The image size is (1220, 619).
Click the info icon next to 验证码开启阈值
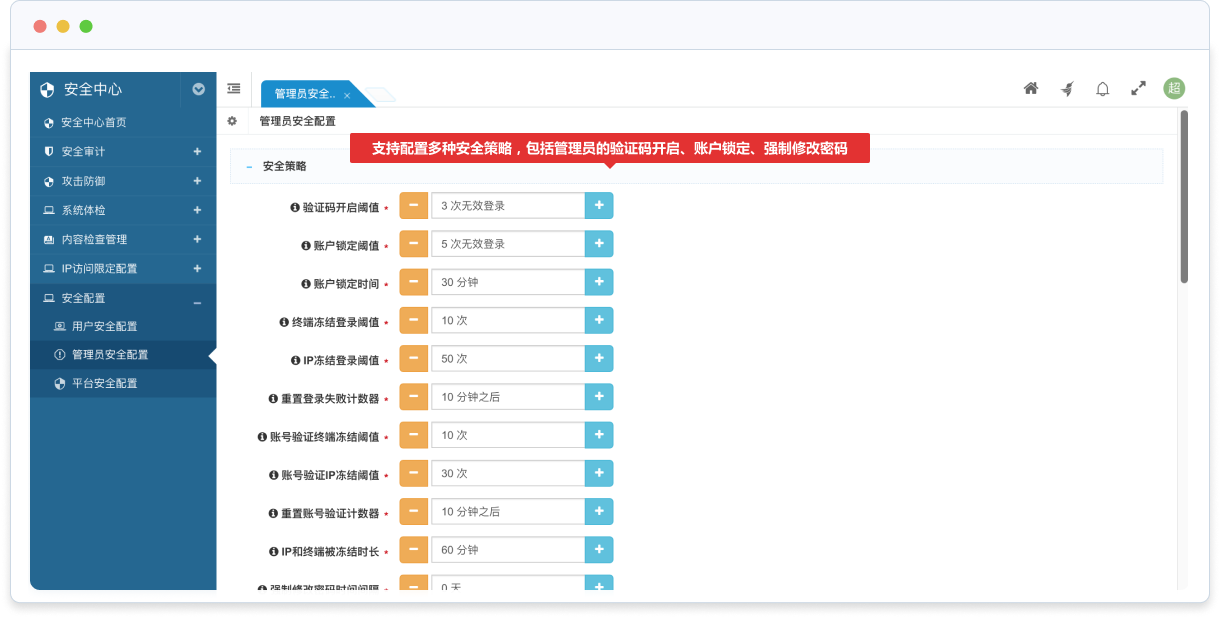(295, 207)
